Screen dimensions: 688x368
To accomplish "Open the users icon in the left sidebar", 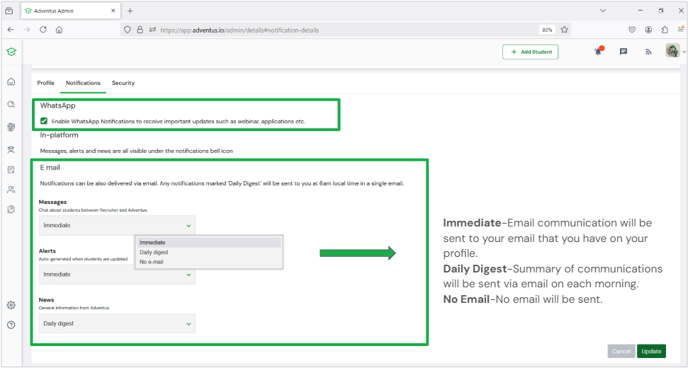I will pos(11,189).
